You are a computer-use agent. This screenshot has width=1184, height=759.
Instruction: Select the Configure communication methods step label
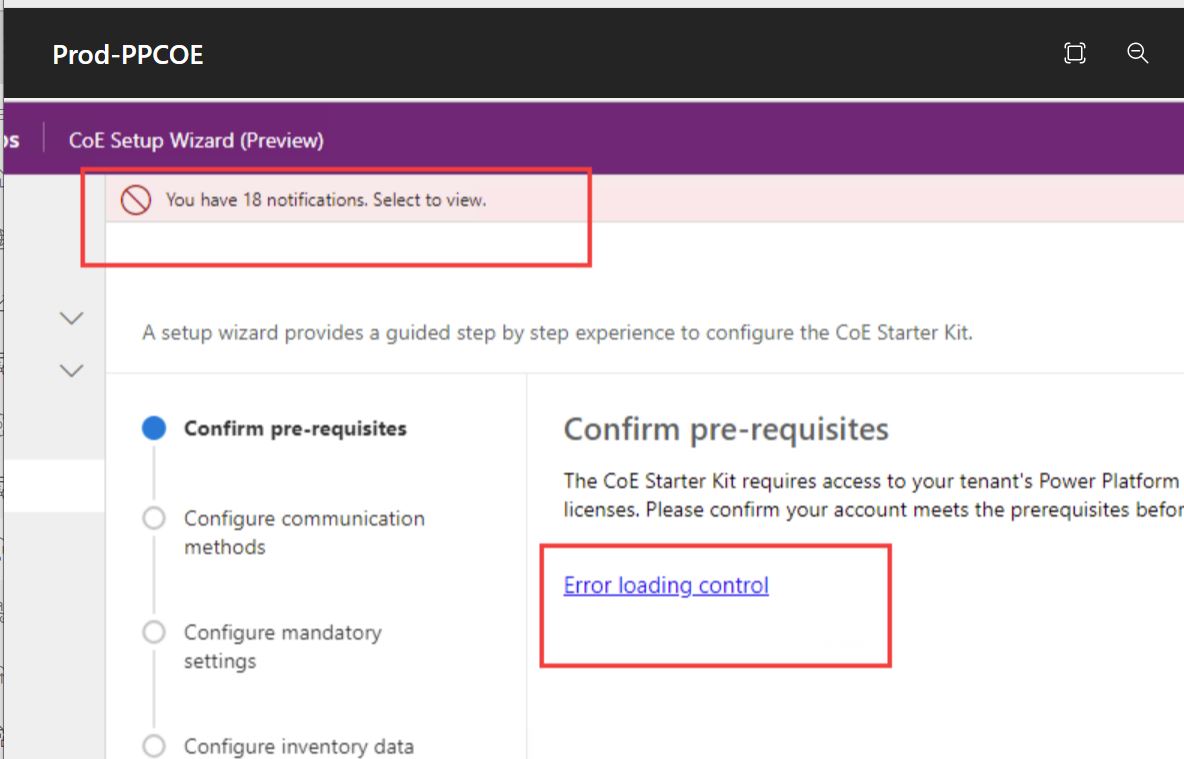303,532
